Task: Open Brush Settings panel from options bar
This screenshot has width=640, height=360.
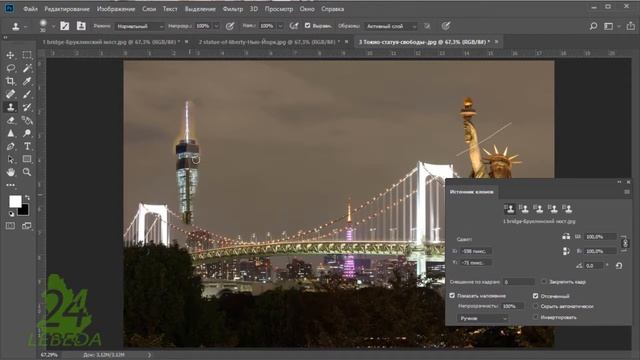Action: pos(65,26)
